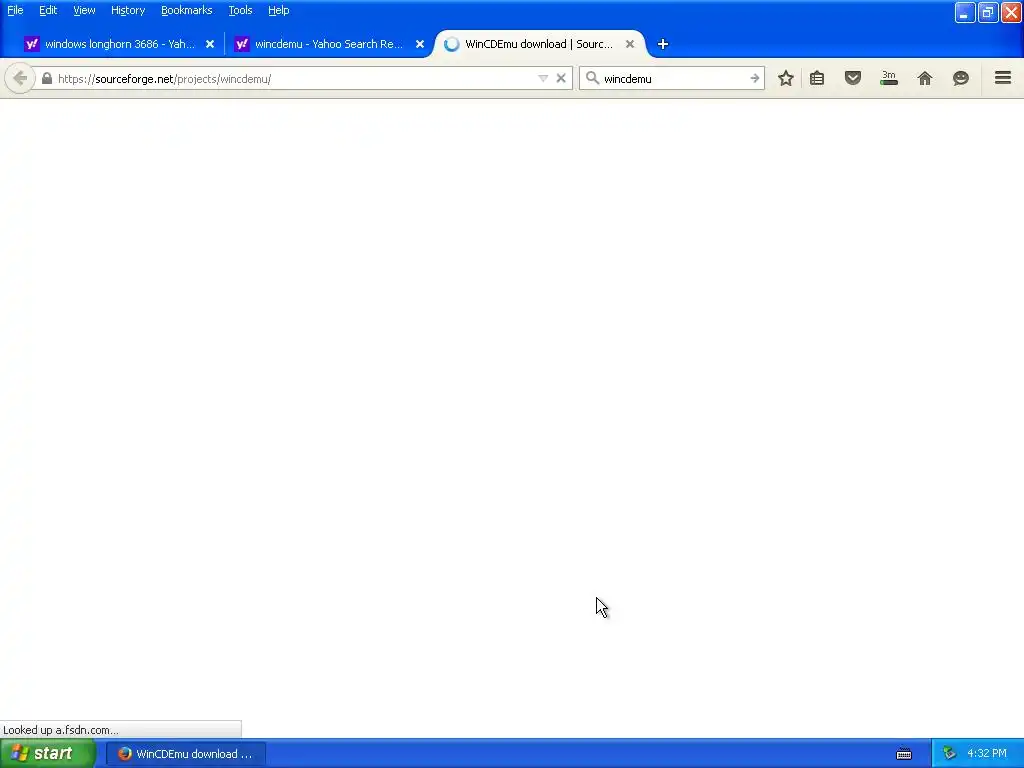This screenshot has height=768, width=1024.
Task: Minimize the Firefox window
Action: [x=965, y=12]
